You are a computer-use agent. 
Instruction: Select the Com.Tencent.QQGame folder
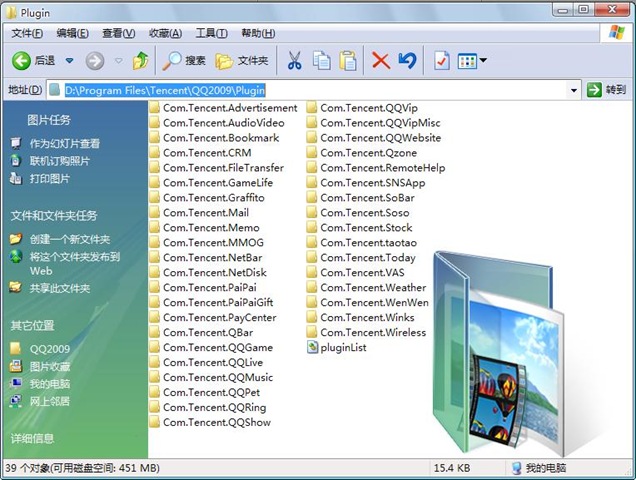[217, 348]
